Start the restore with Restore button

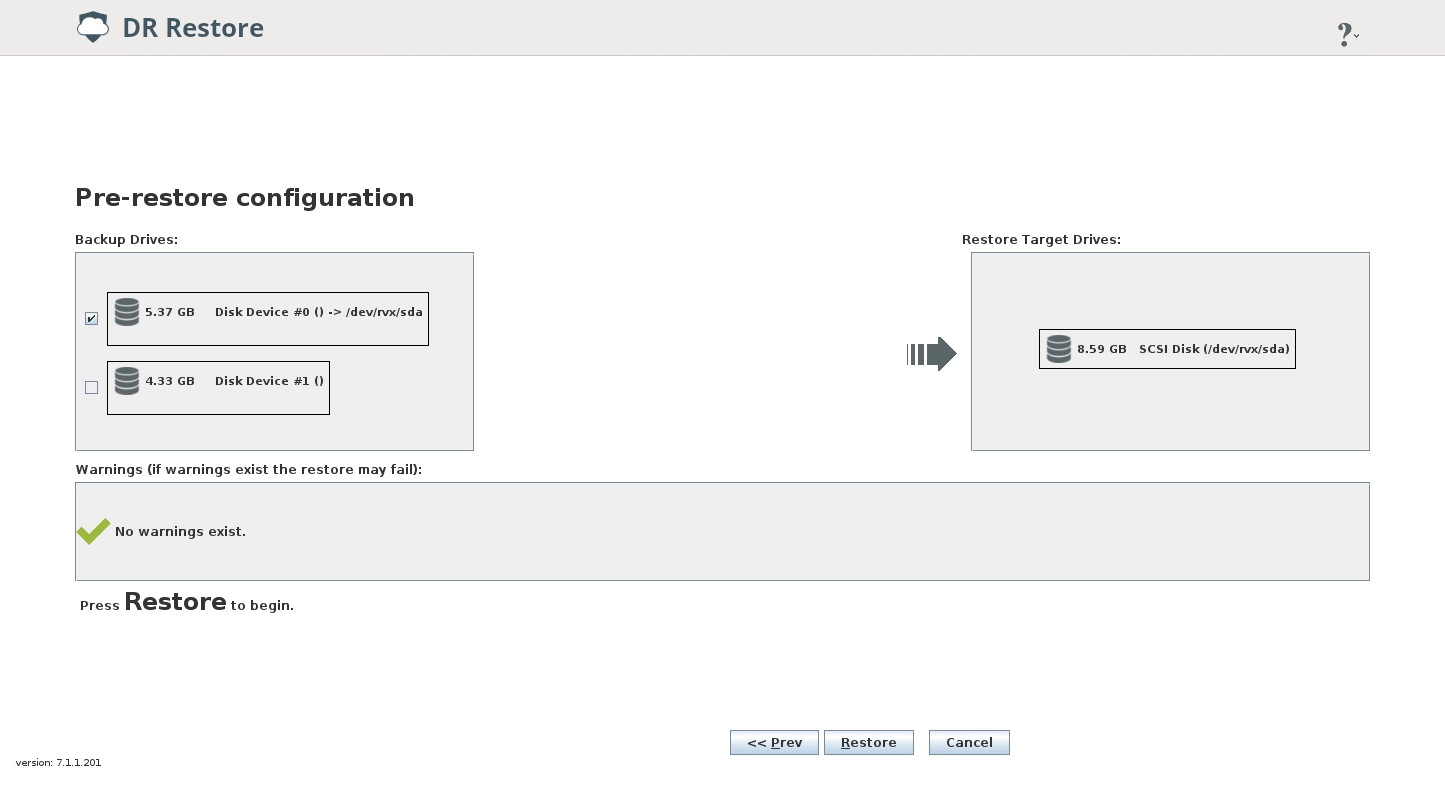(x=869, y=742)
